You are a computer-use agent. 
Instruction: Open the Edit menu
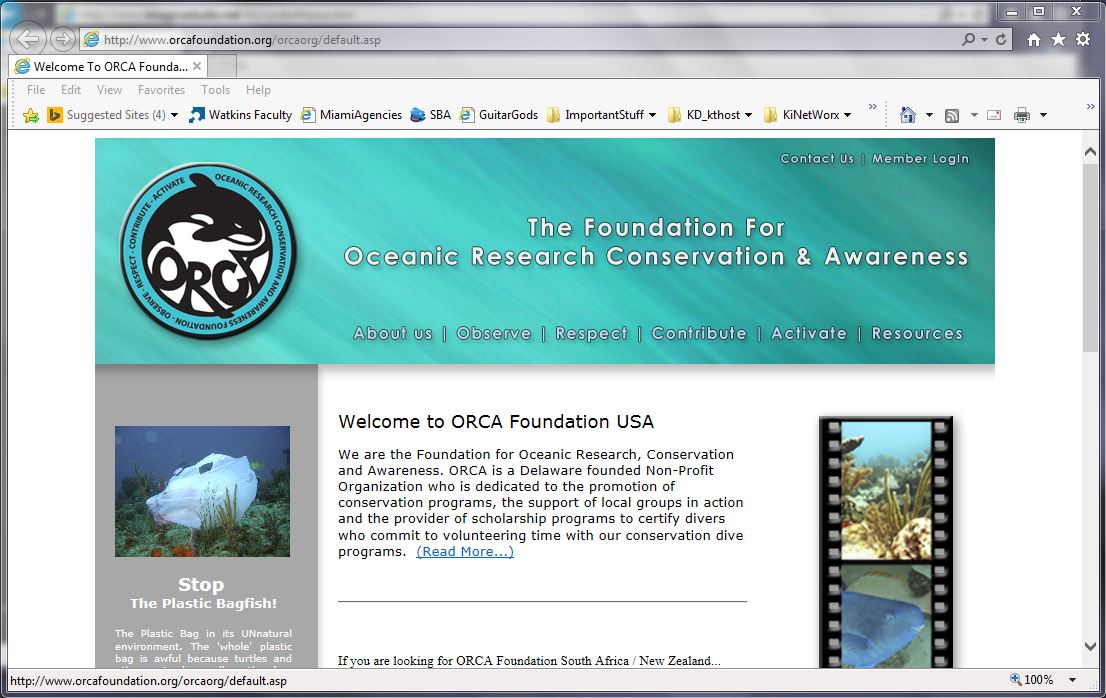pos(71,90)
